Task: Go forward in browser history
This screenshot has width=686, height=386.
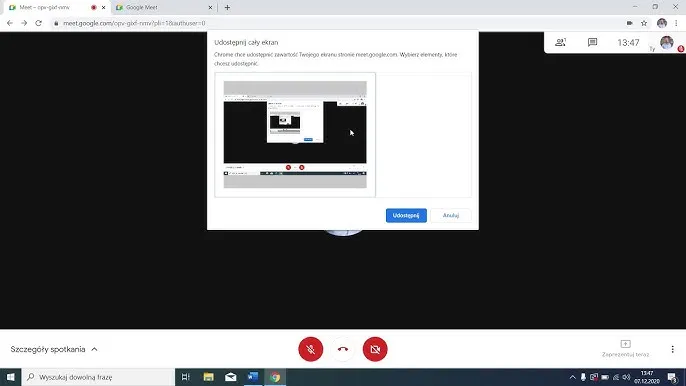Action: tap(24, 23)
